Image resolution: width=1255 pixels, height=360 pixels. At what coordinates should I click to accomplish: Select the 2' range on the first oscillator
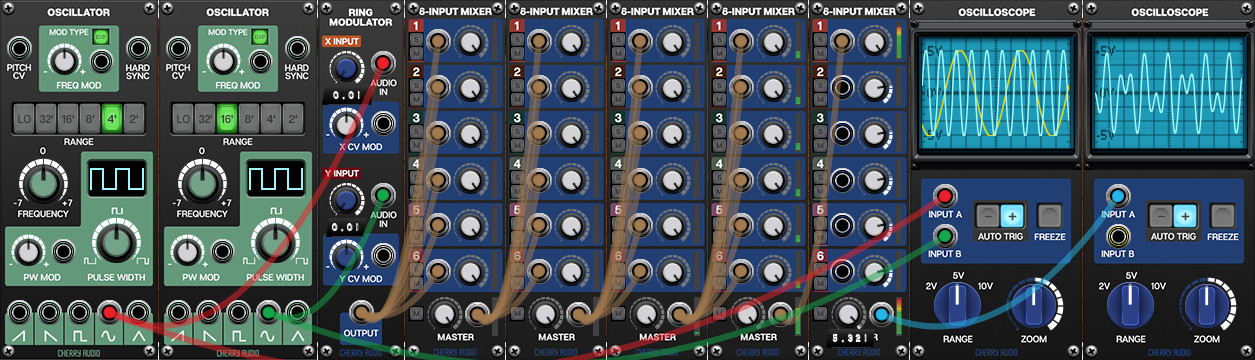point(133,119)
